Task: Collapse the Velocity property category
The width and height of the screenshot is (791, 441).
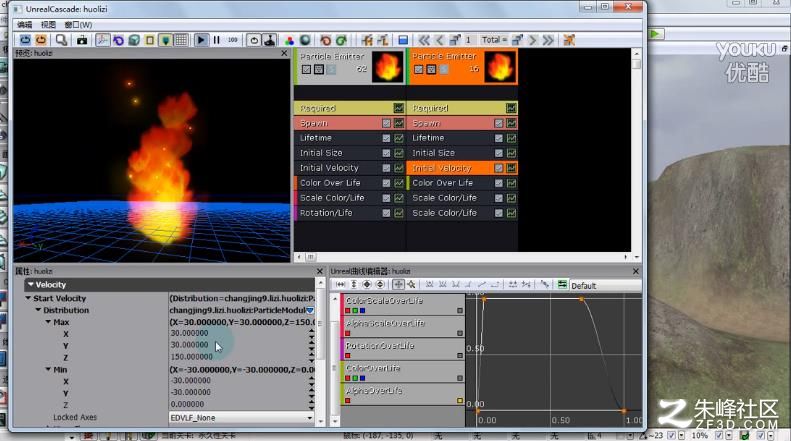Action: coord(31,285)
